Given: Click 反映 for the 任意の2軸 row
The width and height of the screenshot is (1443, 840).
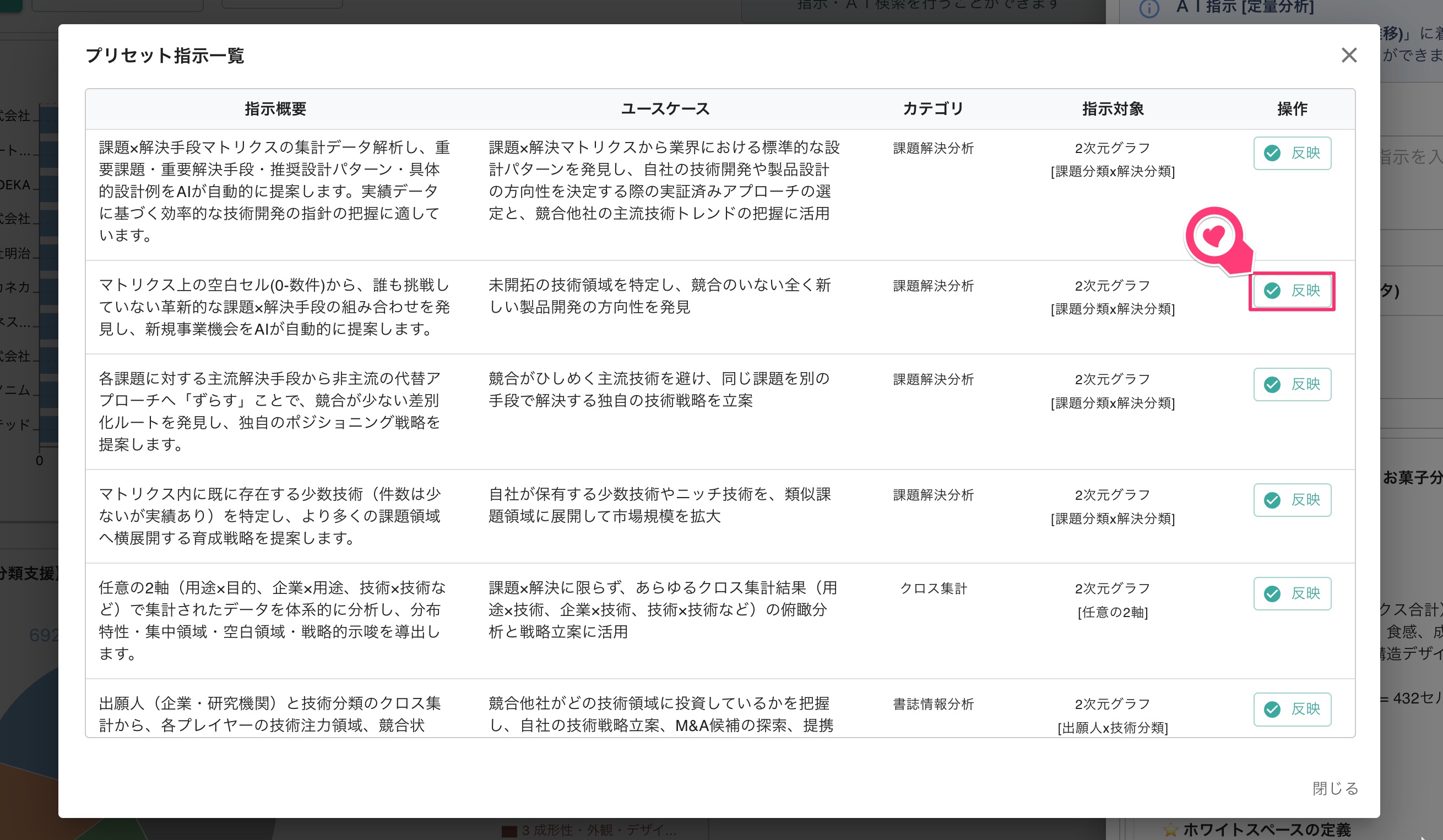Looking at the screenshot, I should pyautogui.click(x=1292, y=594).
